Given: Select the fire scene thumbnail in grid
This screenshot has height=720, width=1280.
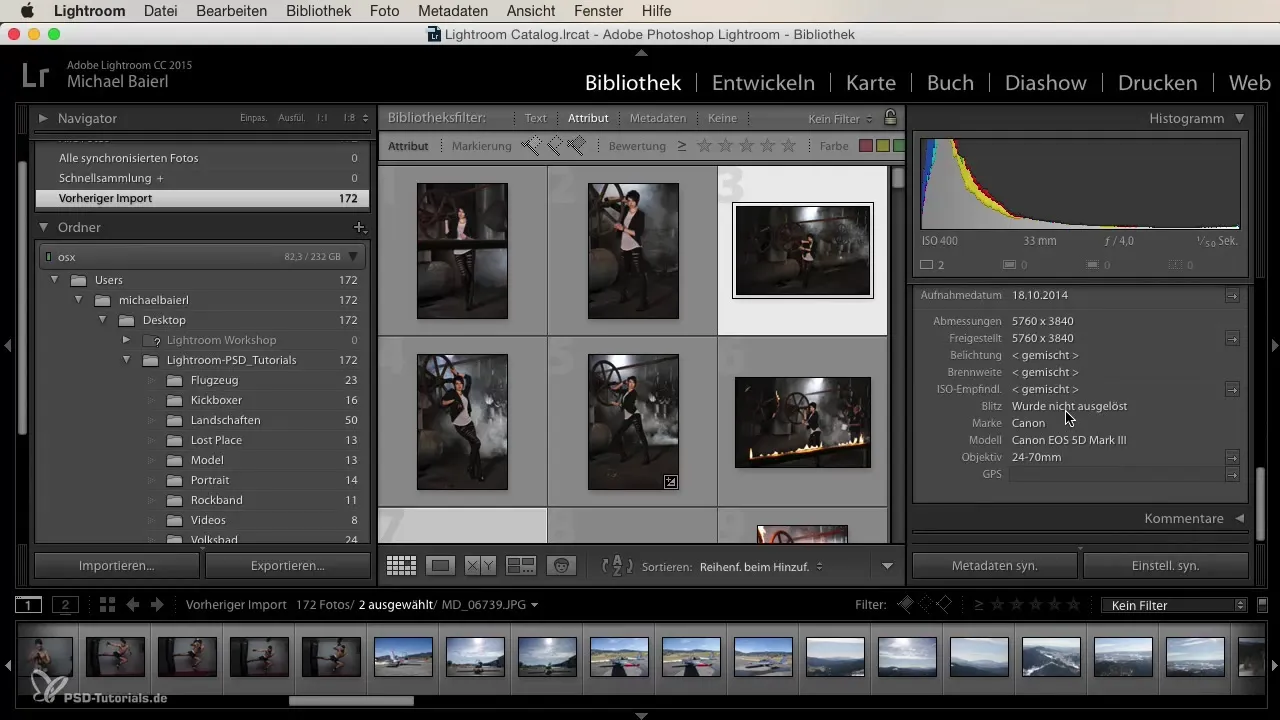Looking at the screenshot, I should click(802, 422).
